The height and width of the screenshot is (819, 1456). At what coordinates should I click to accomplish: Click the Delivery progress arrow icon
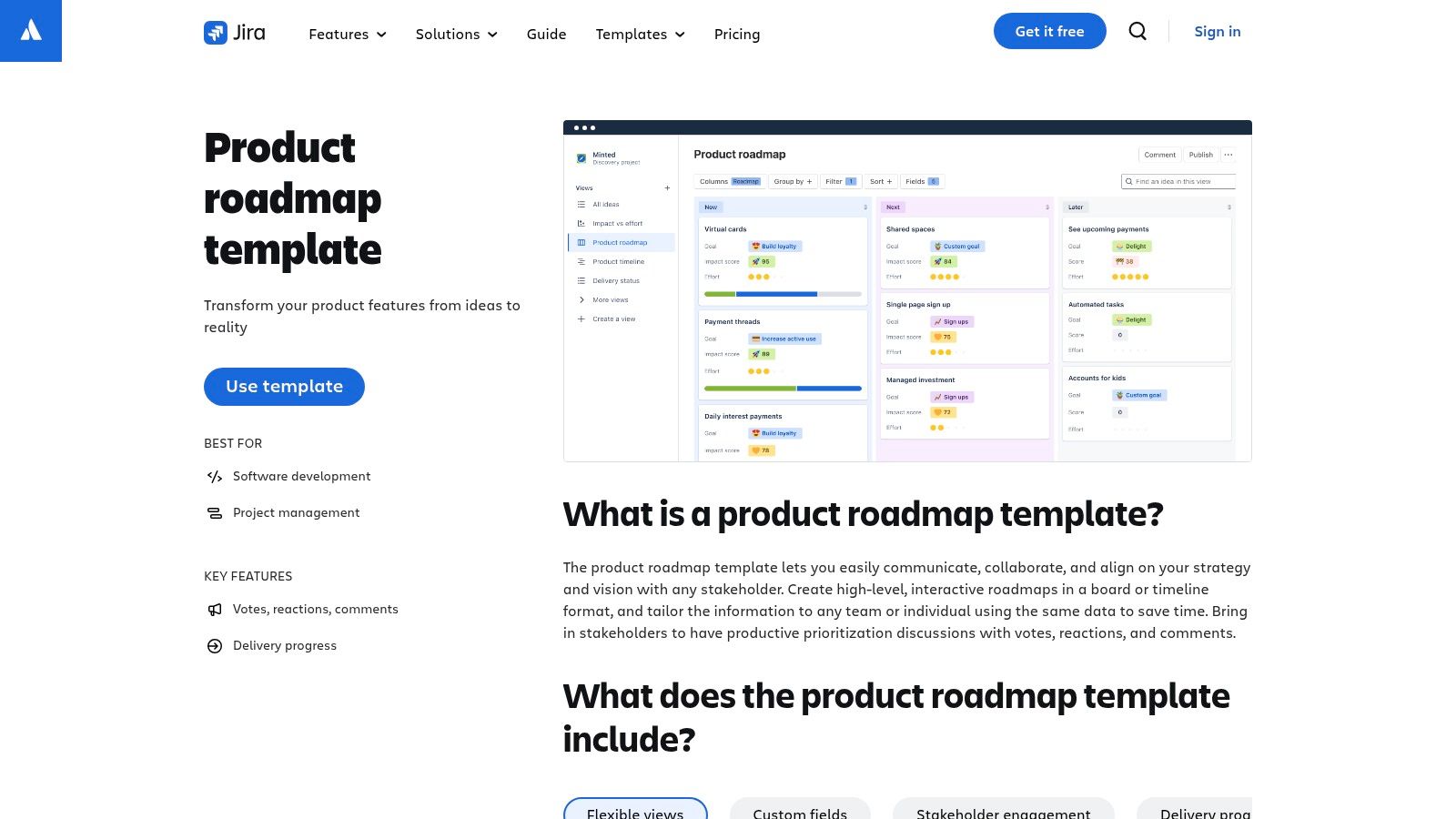point(214,645)
